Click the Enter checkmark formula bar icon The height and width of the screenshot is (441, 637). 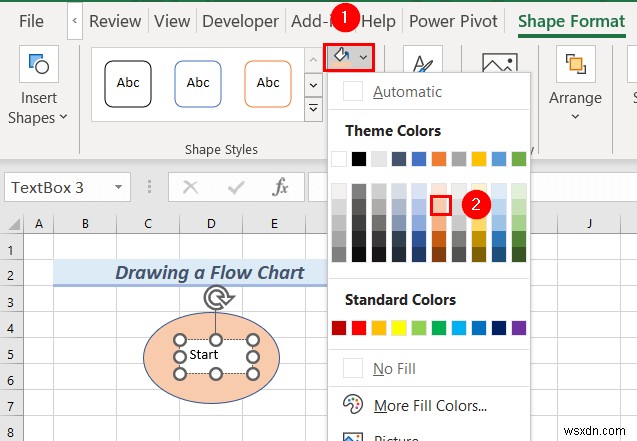point(236,188)
